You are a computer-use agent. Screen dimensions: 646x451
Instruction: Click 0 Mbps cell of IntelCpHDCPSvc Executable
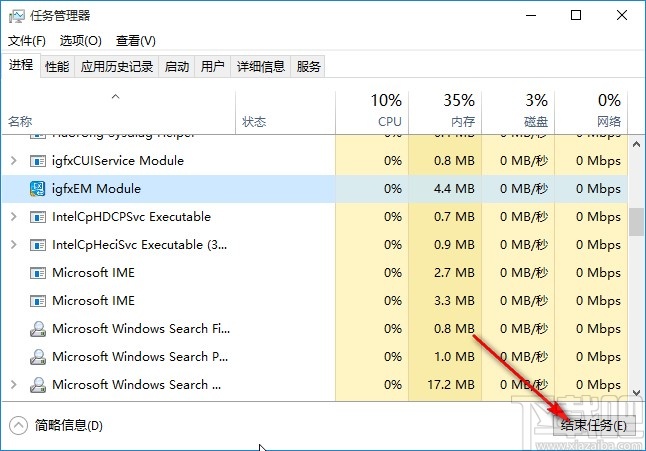click(x=591, y=217)
